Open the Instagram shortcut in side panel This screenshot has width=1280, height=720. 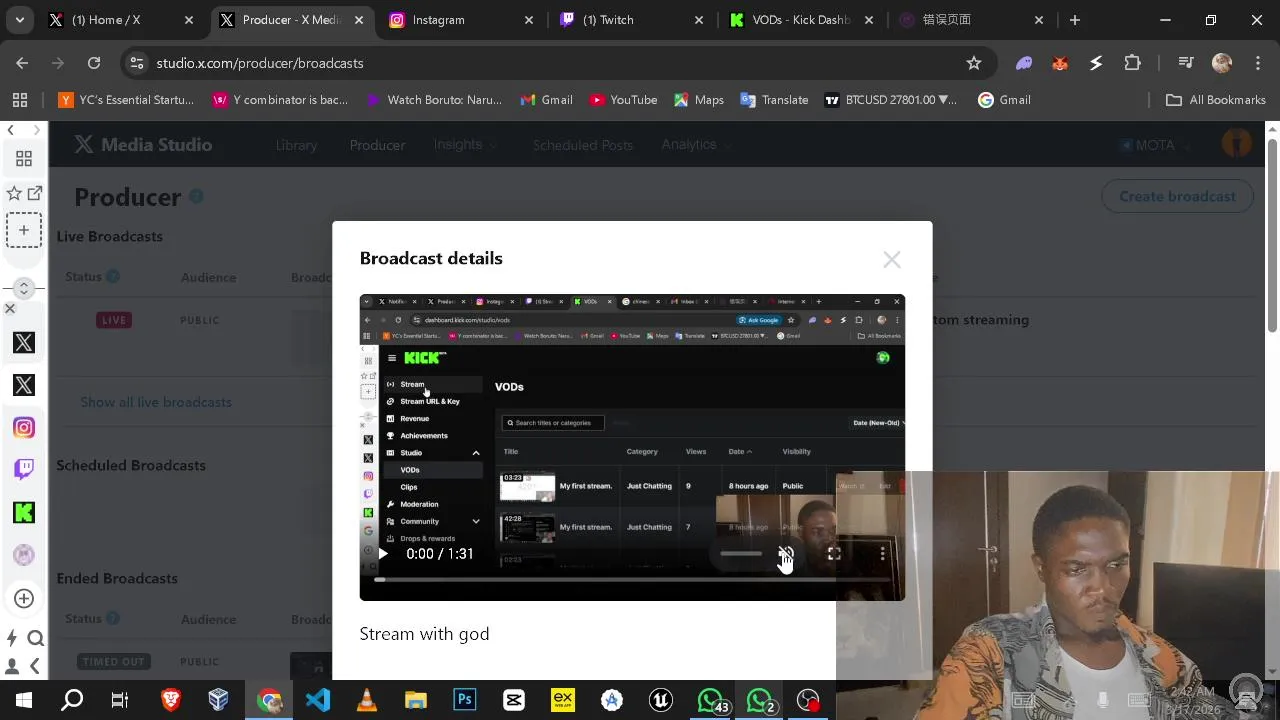(x=24, y=428)
